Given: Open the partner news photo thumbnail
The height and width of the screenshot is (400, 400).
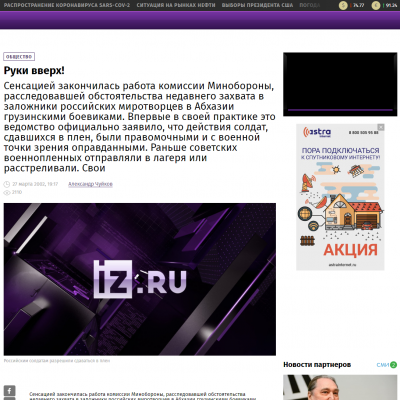Looking at the screenshot, I should click(340, 387).
